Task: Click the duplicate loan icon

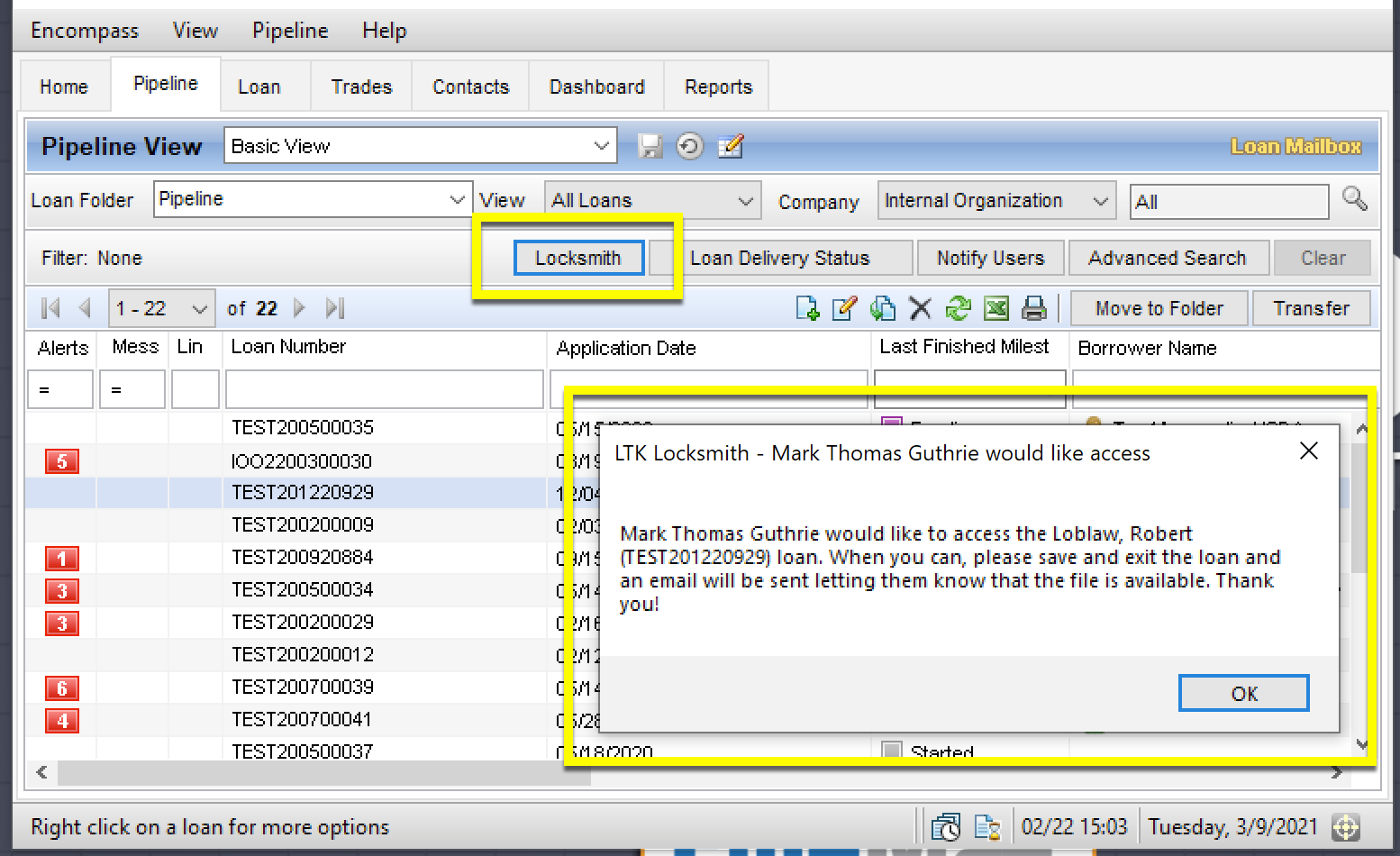Action: point(882,309)
